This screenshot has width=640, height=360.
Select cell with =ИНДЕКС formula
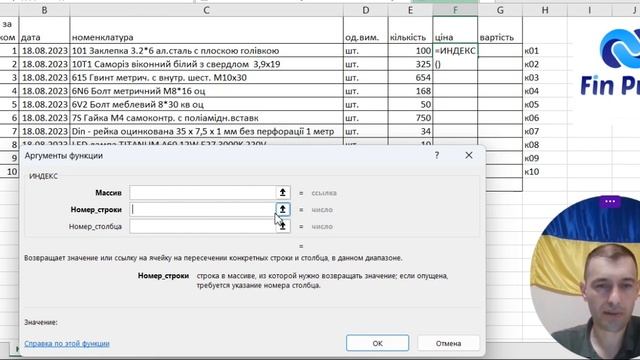(x=455, y=51)
